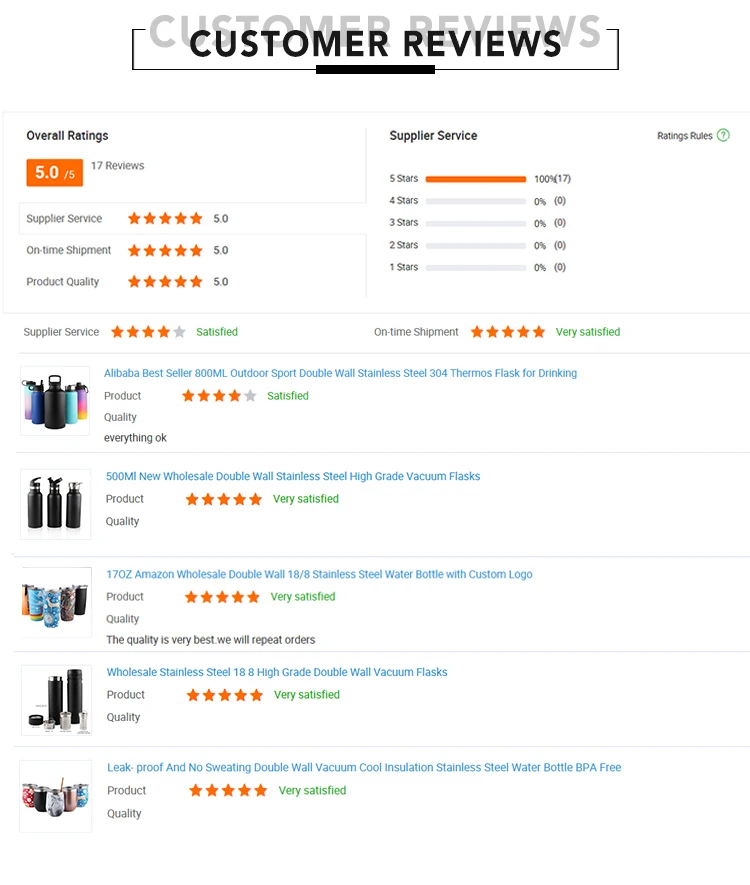Click the colorful 800ML flask product thumbnail
750x885 pixels.
[55, 400]
